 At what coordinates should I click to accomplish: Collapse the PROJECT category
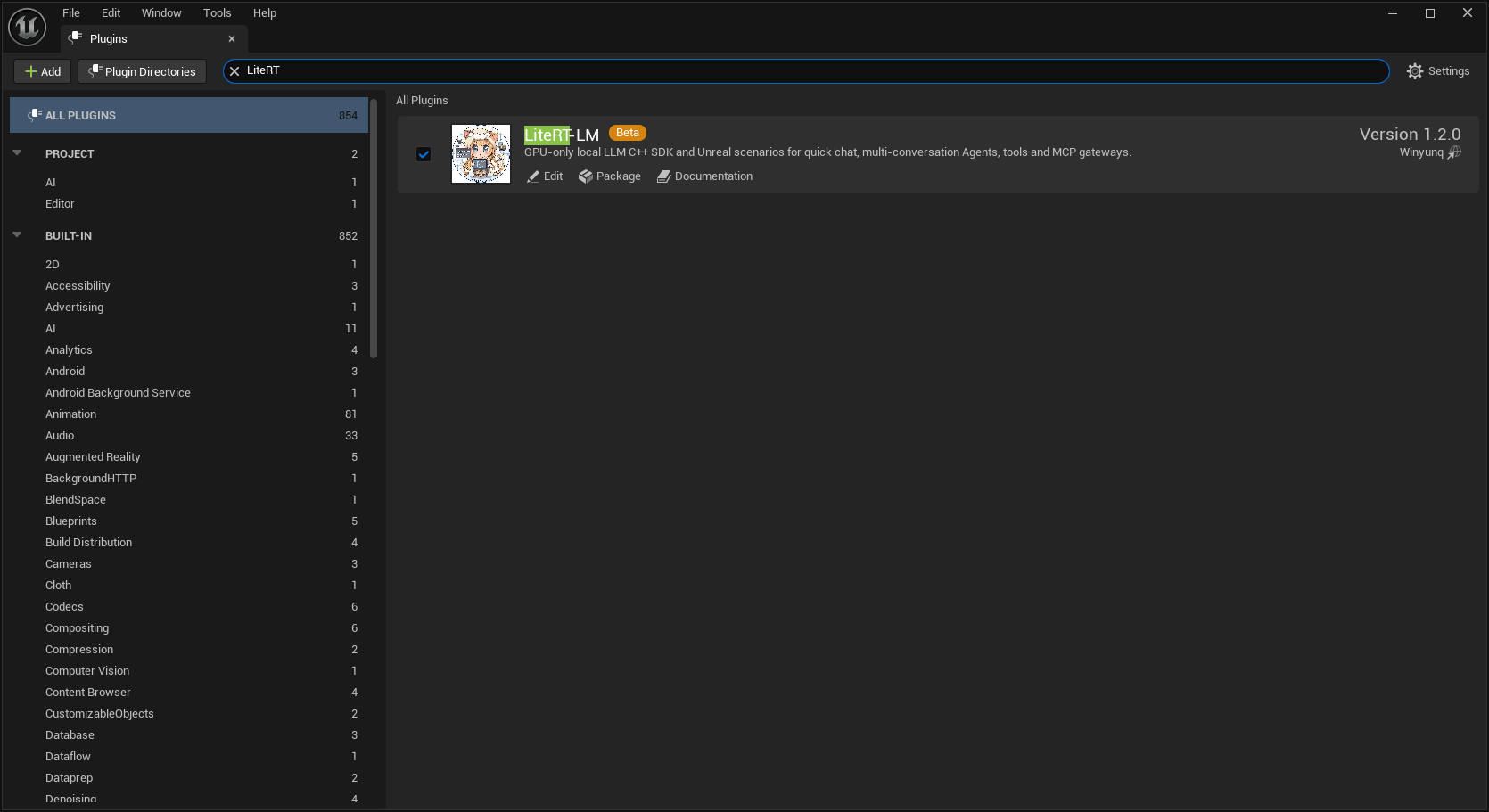(x=17, y=153)
